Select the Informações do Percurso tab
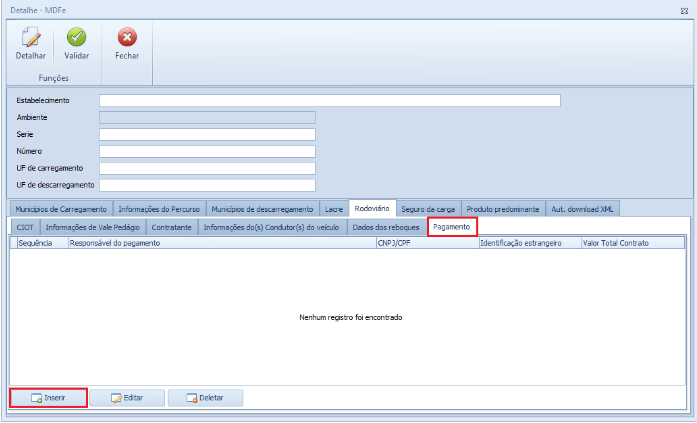The height and width of the screenshot is (423, 697). [159, 209]
